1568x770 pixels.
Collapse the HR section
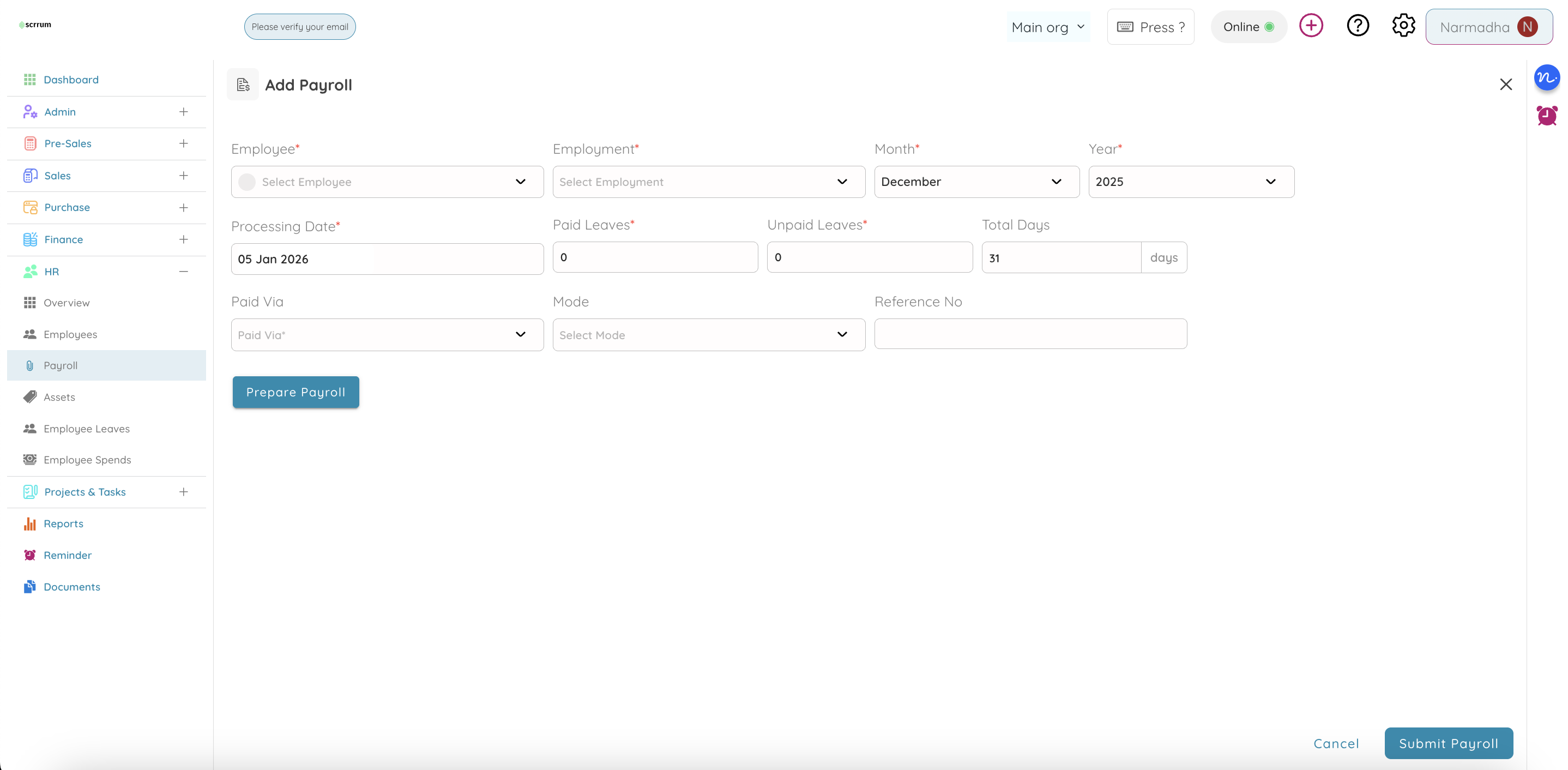(183, 272)
